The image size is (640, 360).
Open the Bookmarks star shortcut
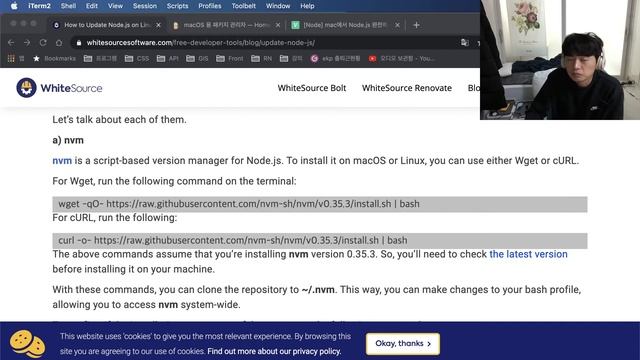click(x=54, y=58)
